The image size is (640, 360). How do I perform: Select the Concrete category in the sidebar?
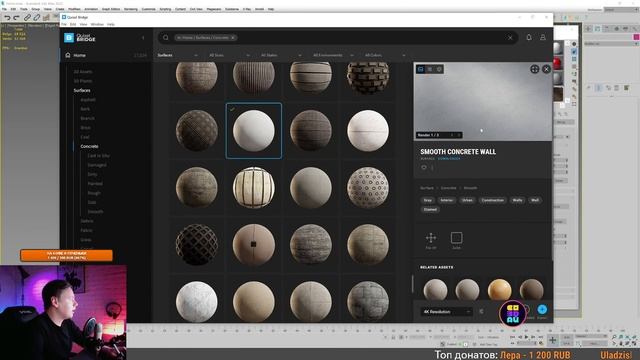(89, 146)
